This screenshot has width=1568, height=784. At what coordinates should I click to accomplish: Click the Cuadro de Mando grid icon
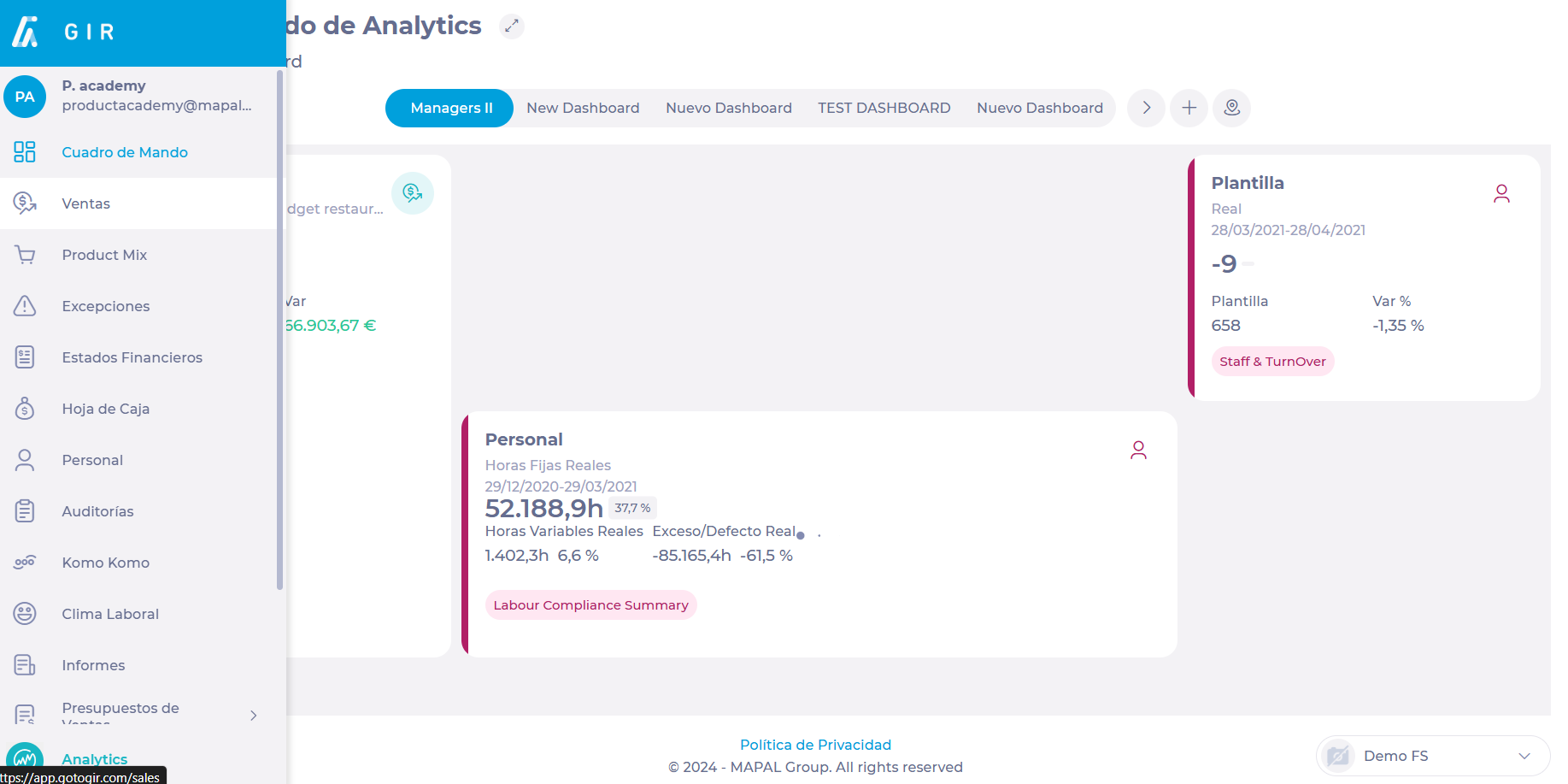[x=25, y=152]
